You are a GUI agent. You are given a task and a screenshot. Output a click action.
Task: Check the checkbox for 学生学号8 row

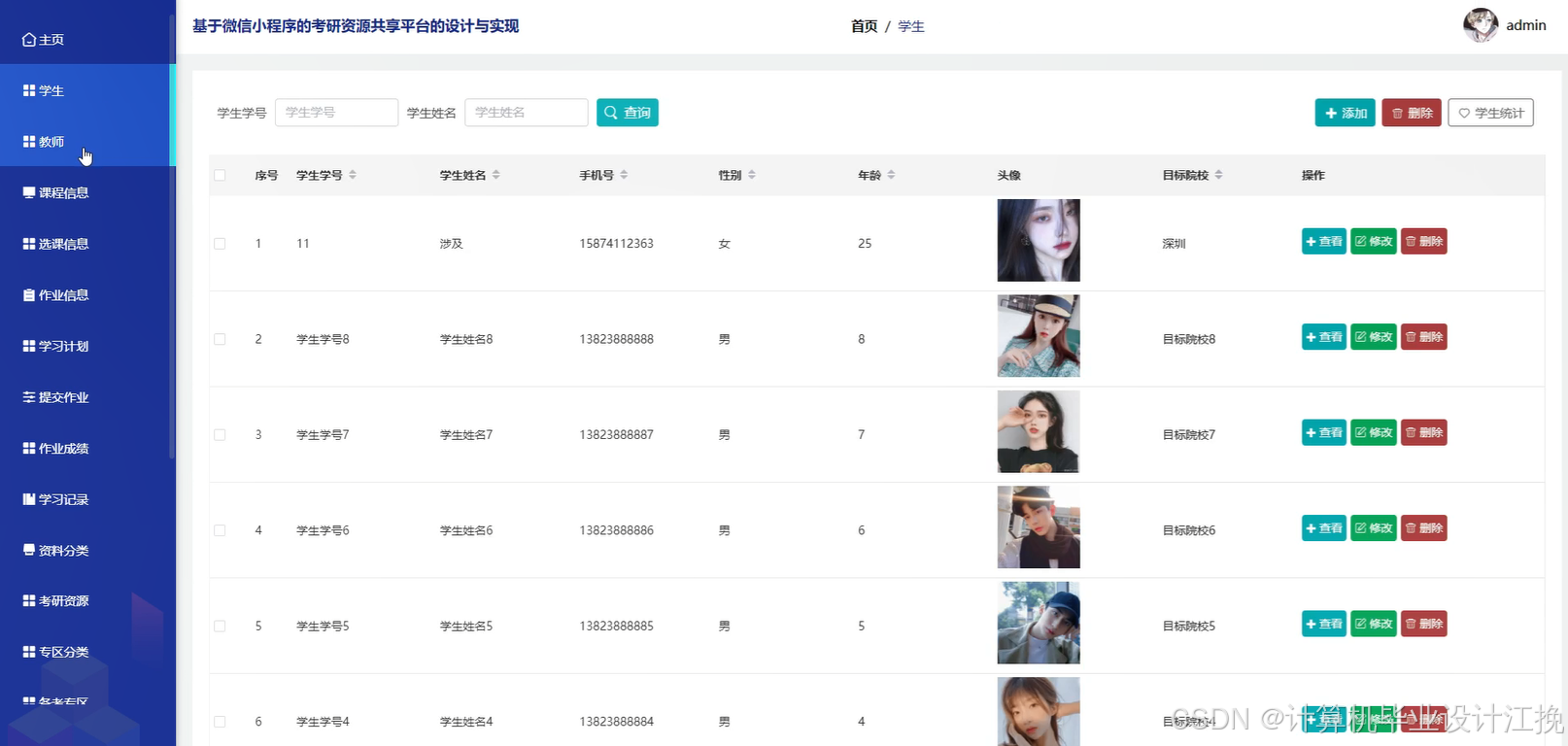click(220, 339)
